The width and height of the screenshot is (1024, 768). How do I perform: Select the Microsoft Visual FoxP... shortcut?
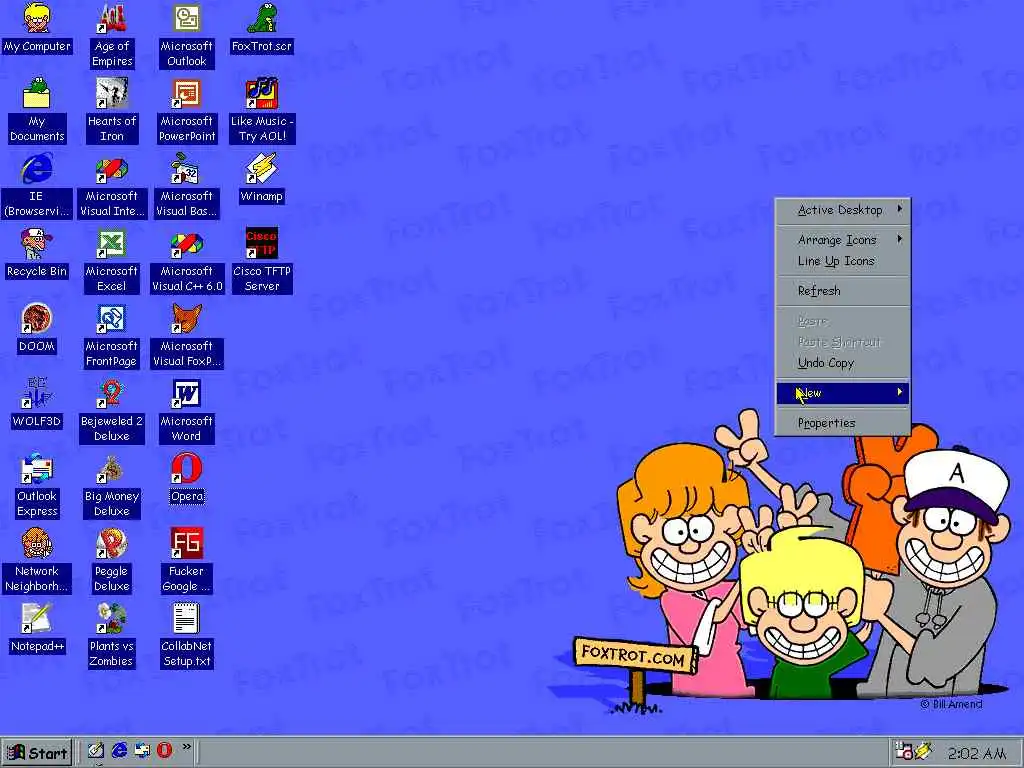187,335
